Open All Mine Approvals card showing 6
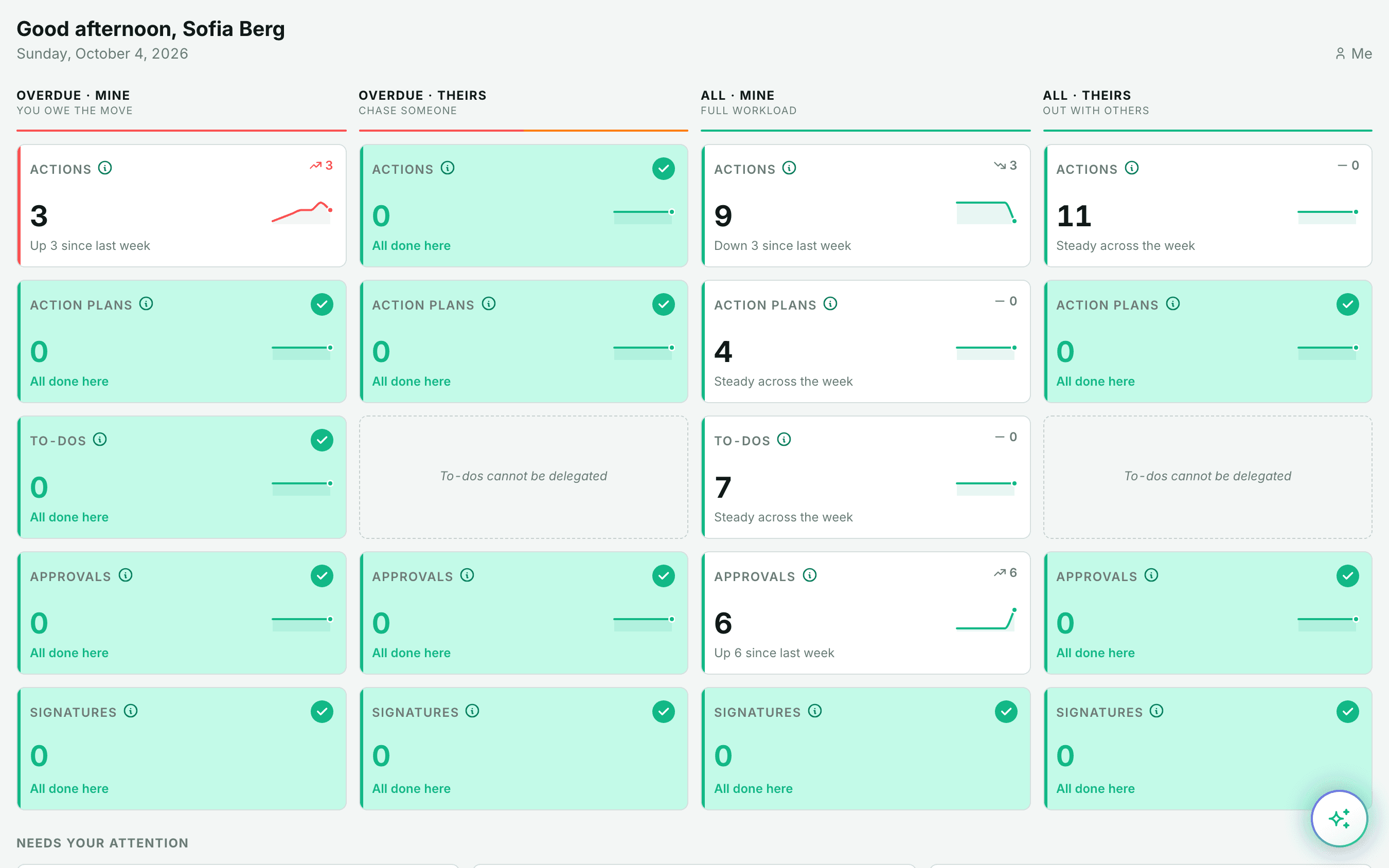The image size is (1389, 868). coord(865,613)
